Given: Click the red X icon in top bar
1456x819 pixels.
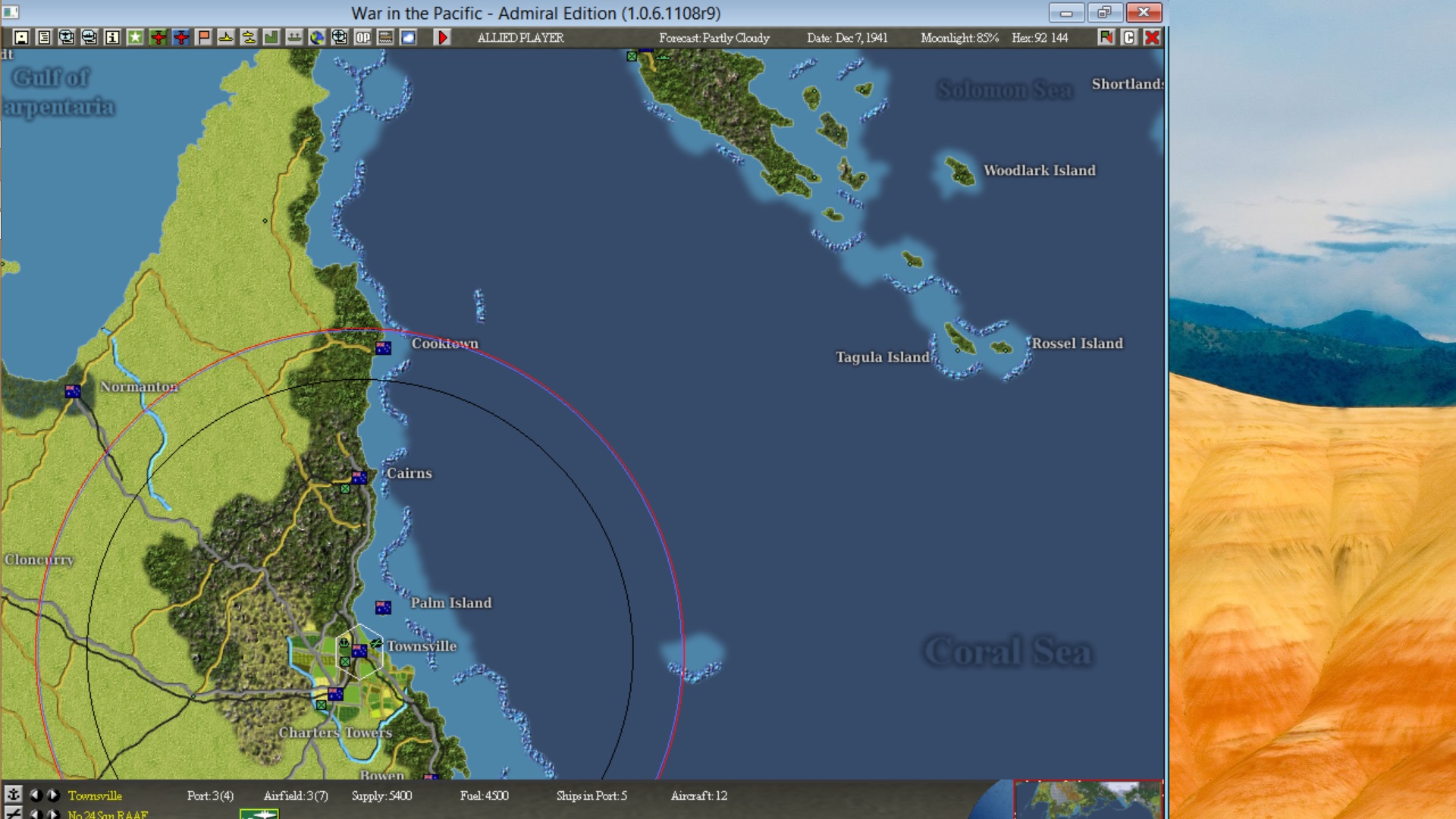Looking at the screenshot, I should coord(1152,37).
